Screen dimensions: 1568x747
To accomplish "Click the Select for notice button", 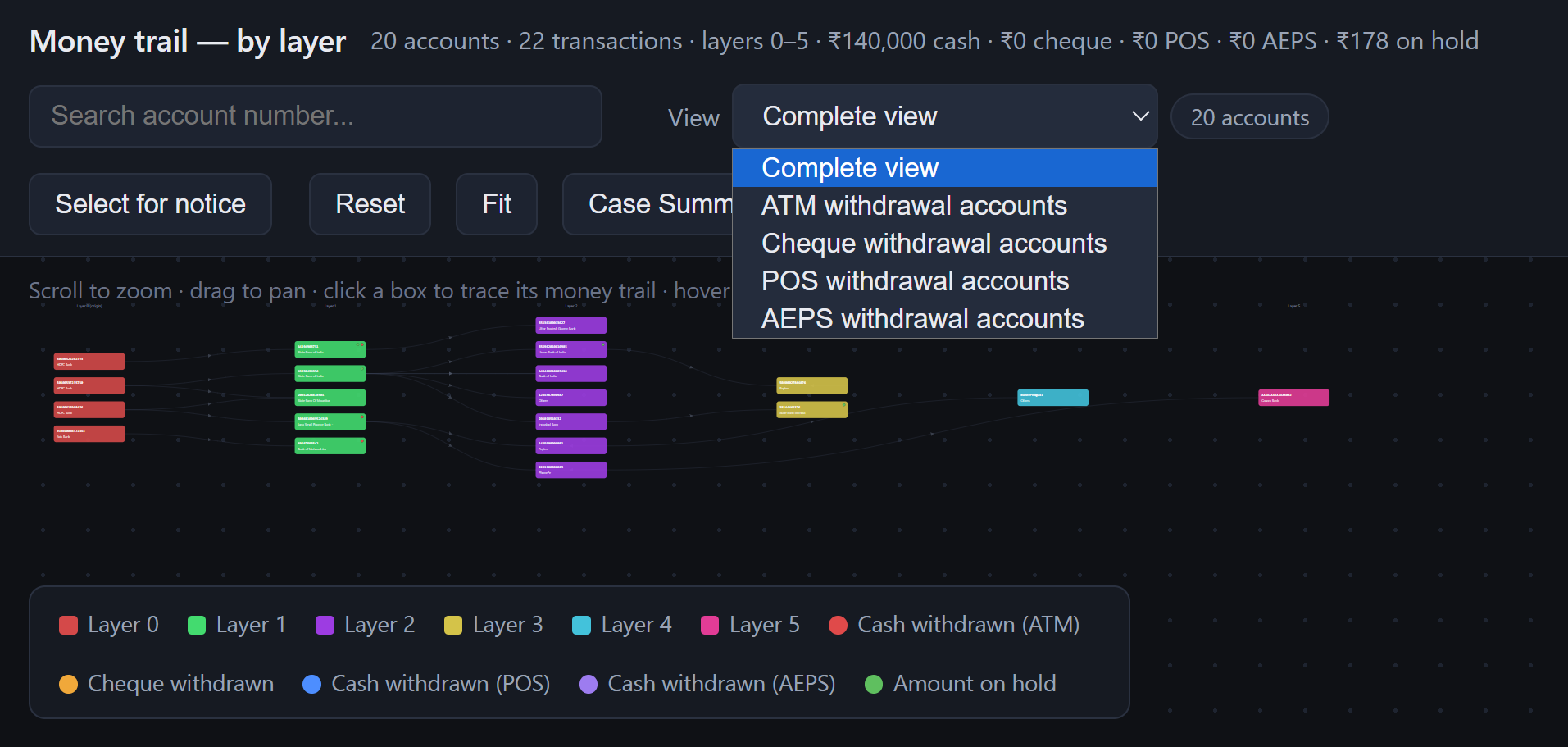I will click(x=151, y=204).
